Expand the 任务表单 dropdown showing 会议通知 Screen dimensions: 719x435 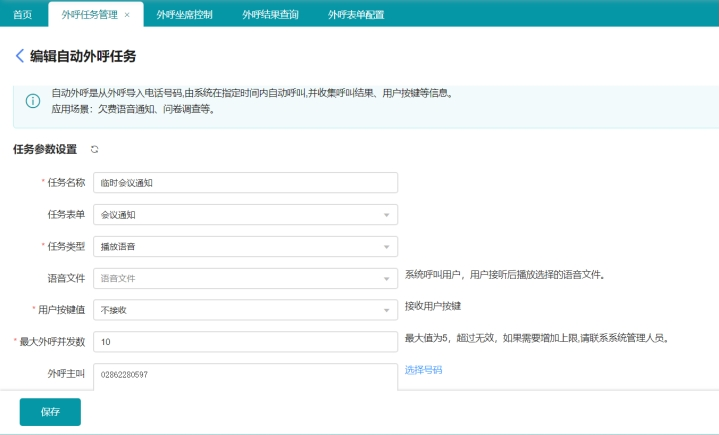(244, 214)
